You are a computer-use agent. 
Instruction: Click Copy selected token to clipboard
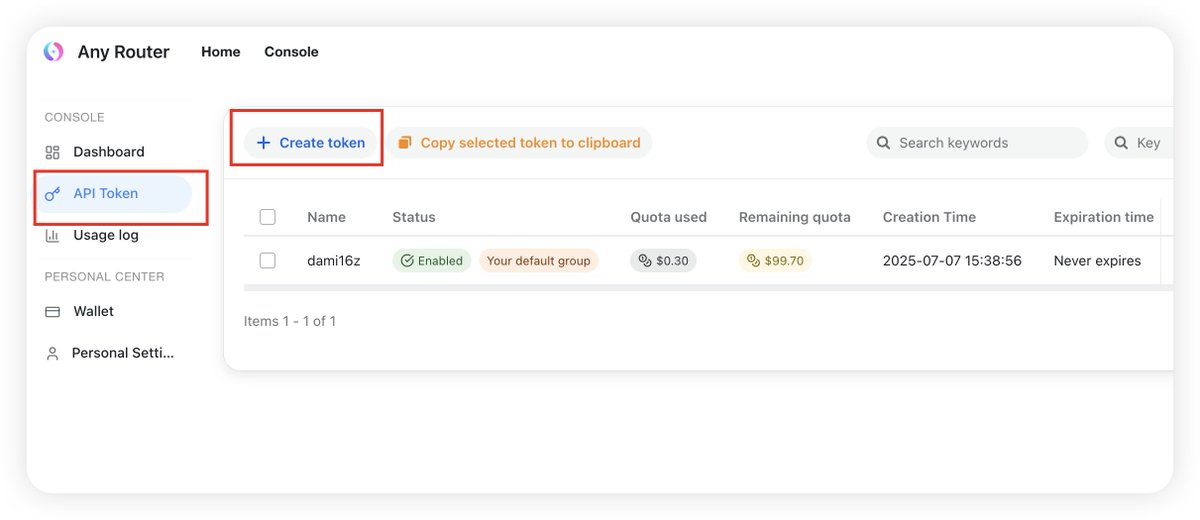click(x=530, y=143)
